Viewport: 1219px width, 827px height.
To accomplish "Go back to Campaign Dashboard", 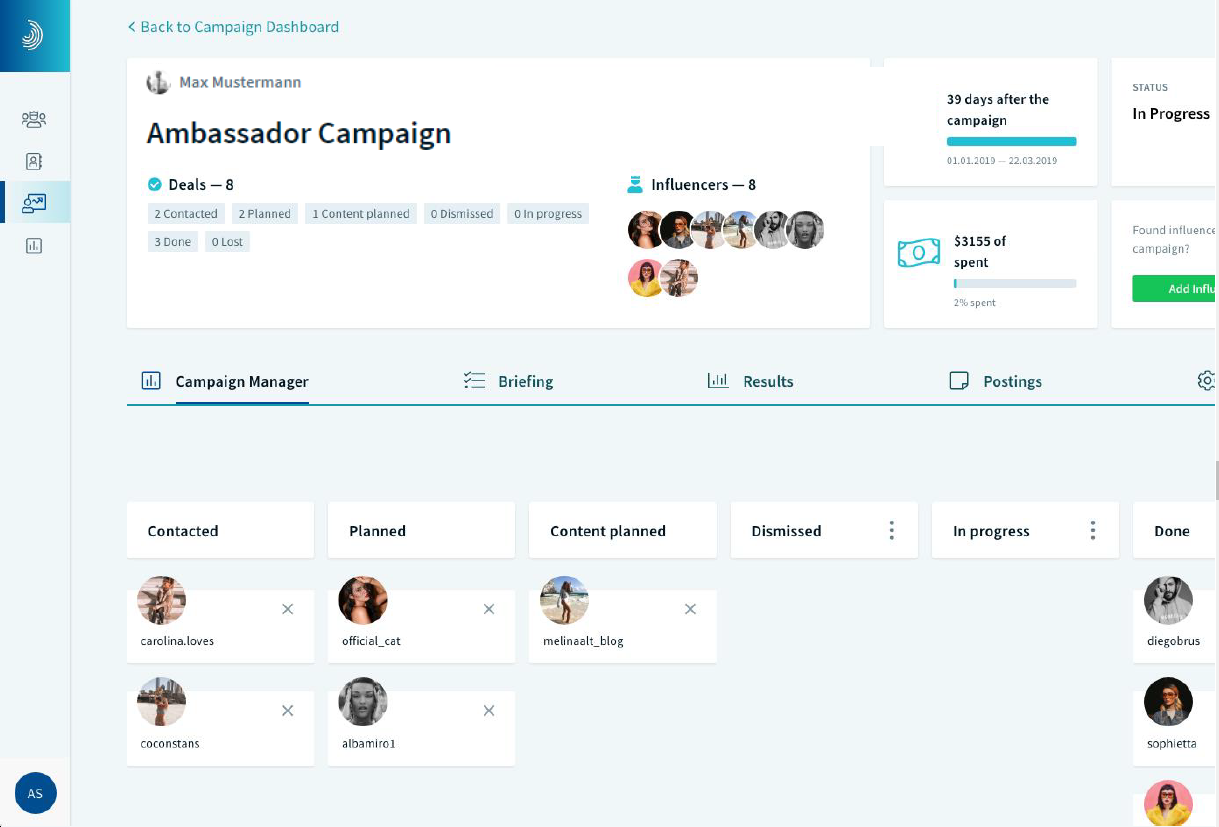I will point(234,26).
